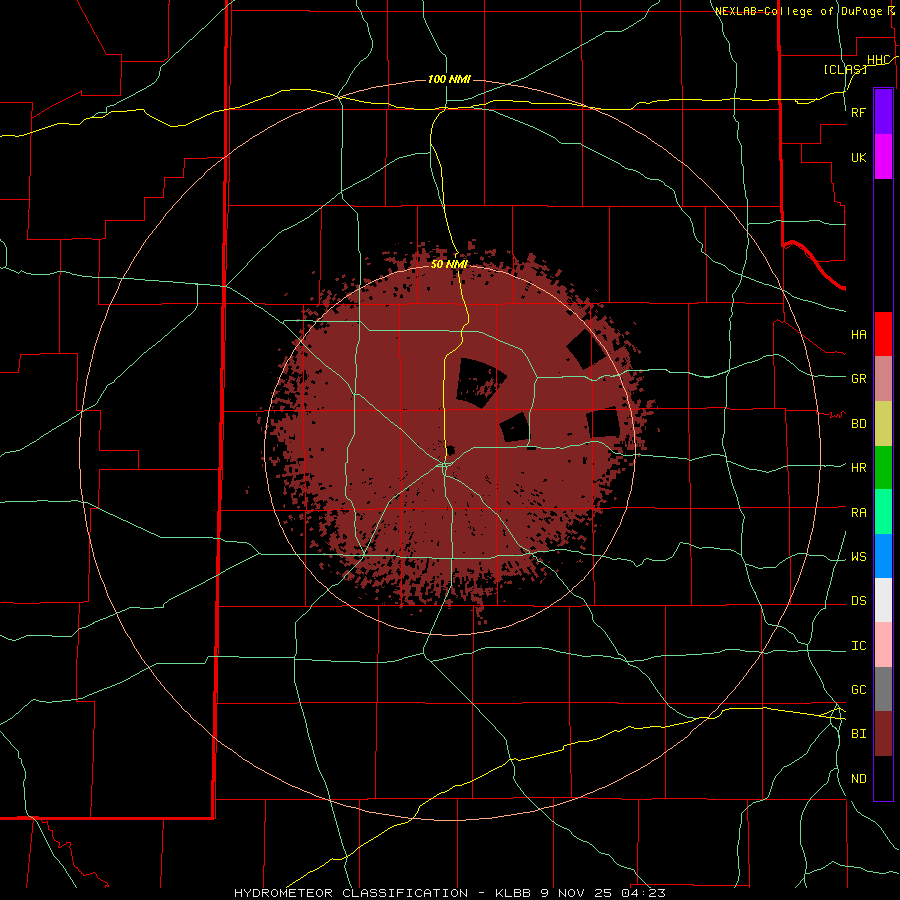Viewport: 900px width, 900px height.
Task: Click the "BI" legend label
Action: pos(858,734)
